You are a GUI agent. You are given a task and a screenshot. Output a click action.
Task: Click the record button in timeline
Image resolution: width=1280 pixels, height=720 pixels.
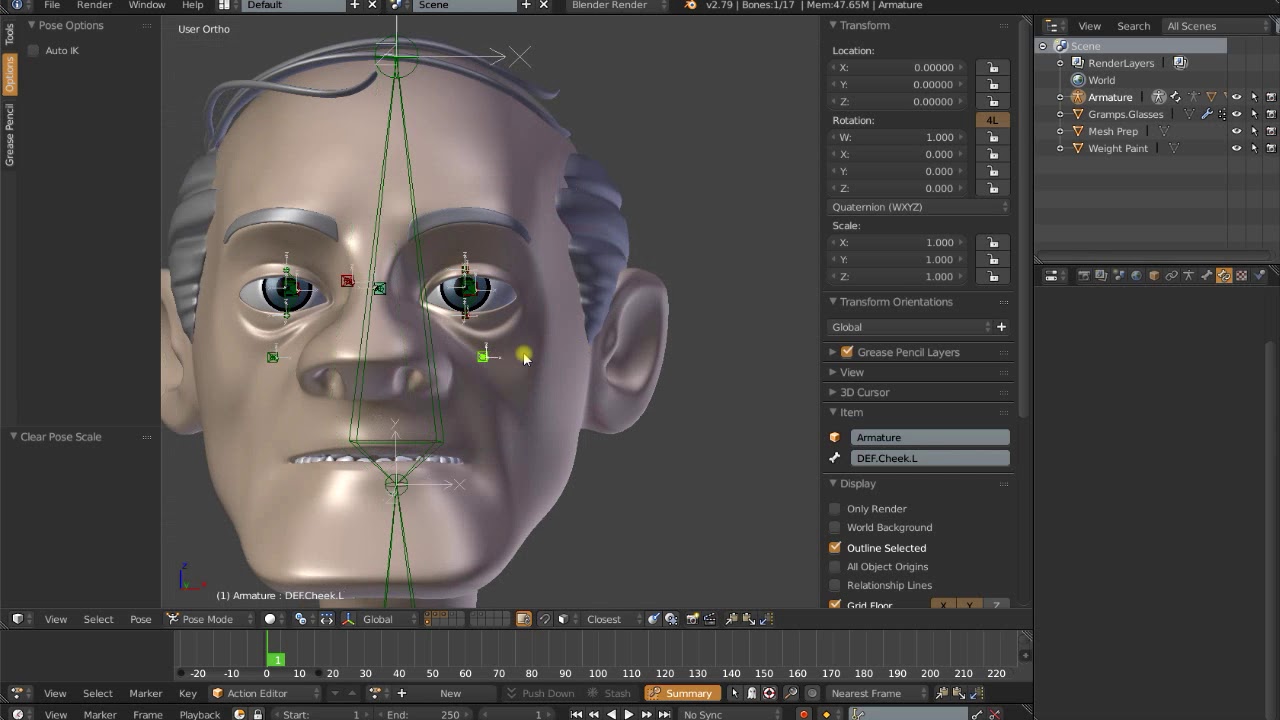803,714
